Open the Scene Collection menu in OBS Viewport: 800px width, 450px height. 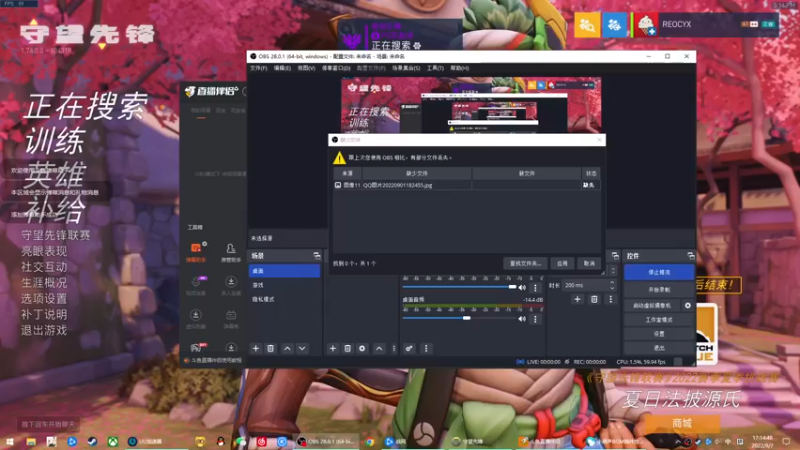pyautogui.click(x=406, y=68)
